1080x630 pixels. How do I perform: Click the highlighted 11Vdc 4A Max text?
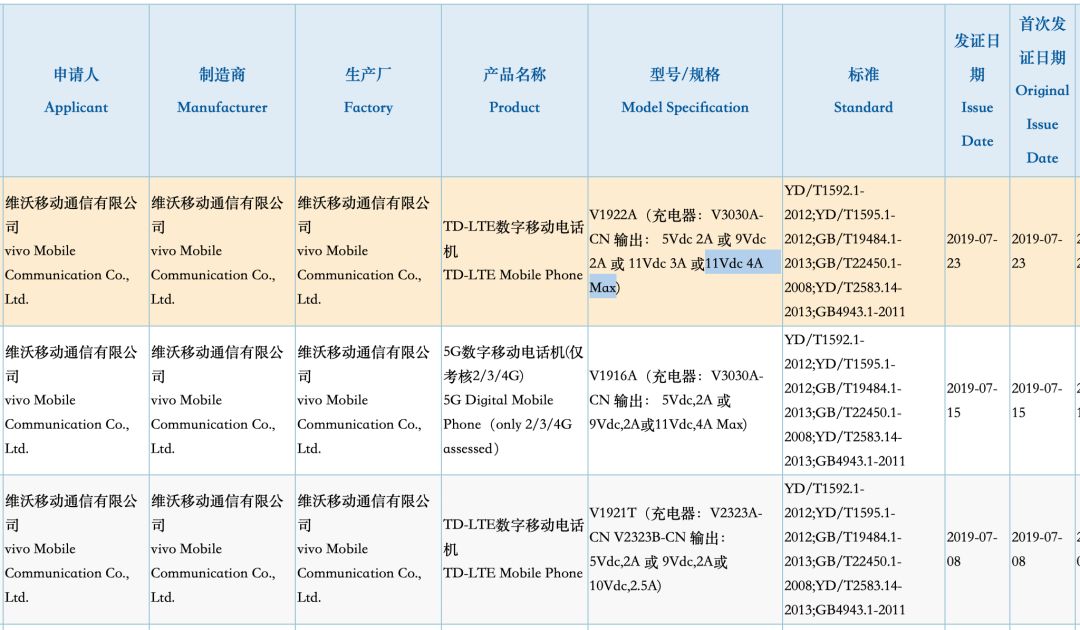click(734, 263)
